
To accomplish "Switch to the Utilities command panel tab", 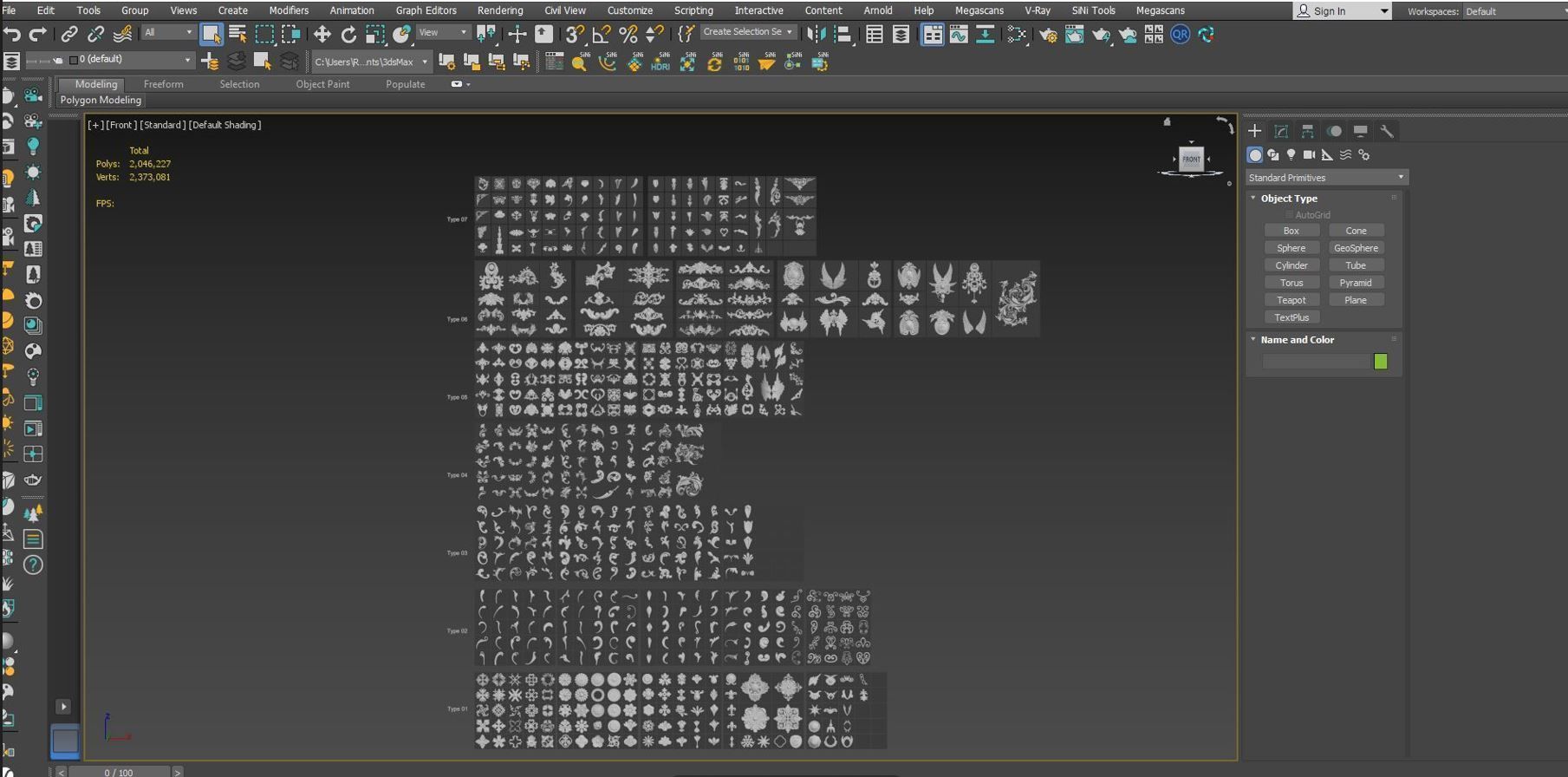I will point(1387,131).
